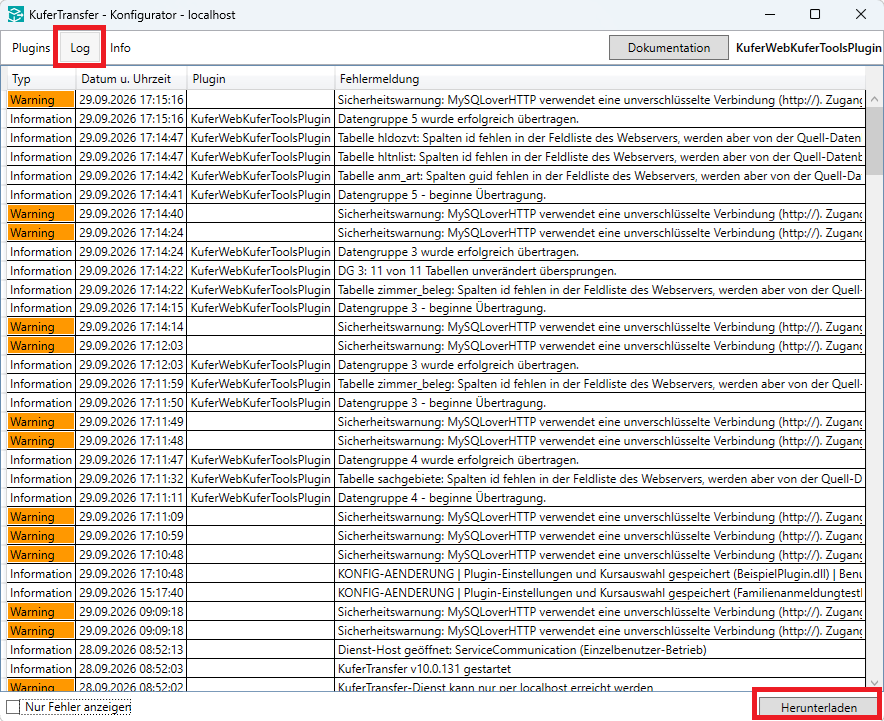Select KuferWebKuferToolsPlugin cell at 17:11:59
Viewport: 884px width, 721px height.
260,384
